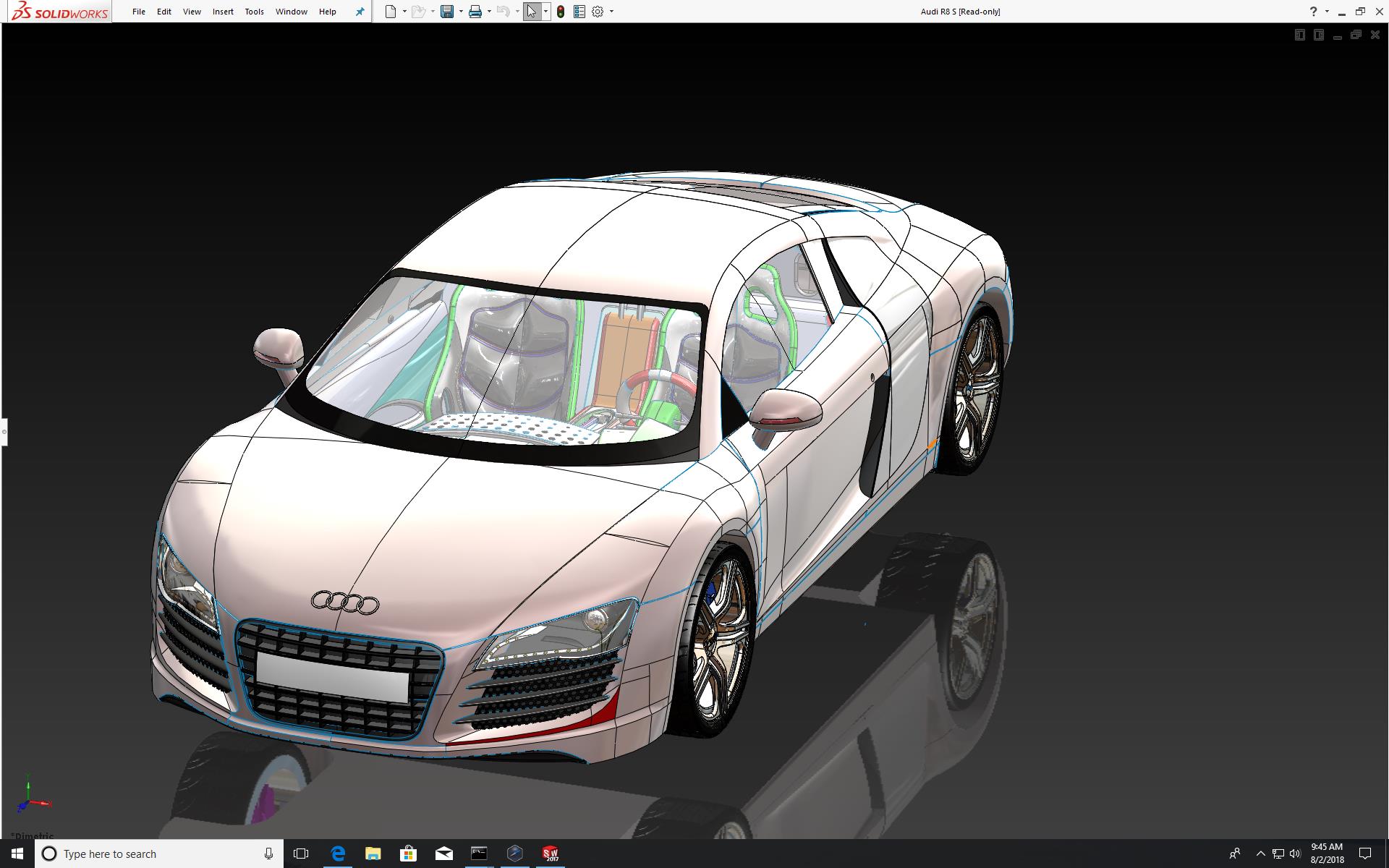Toggle the Select cursor tool
The image size is (1389, 868).
click(x=532, y=12)
